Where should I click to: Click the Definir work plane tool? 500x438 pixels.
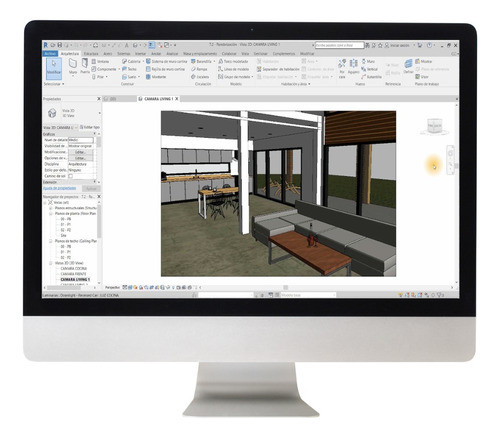coord(408,67)
